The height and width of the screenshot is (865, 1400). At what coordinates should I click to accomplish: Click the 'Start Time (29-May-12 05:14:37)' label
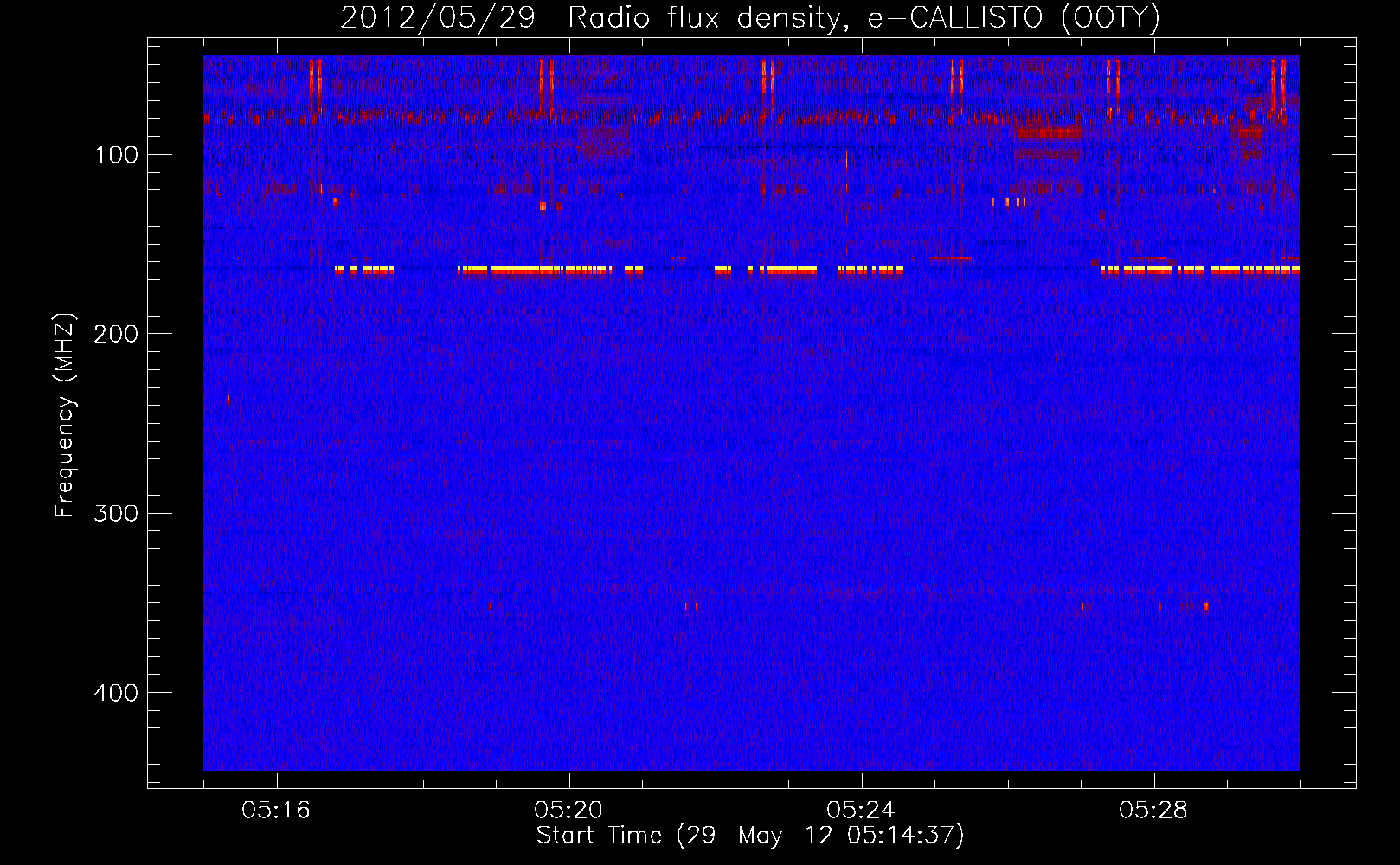click(x=750, y=836)
